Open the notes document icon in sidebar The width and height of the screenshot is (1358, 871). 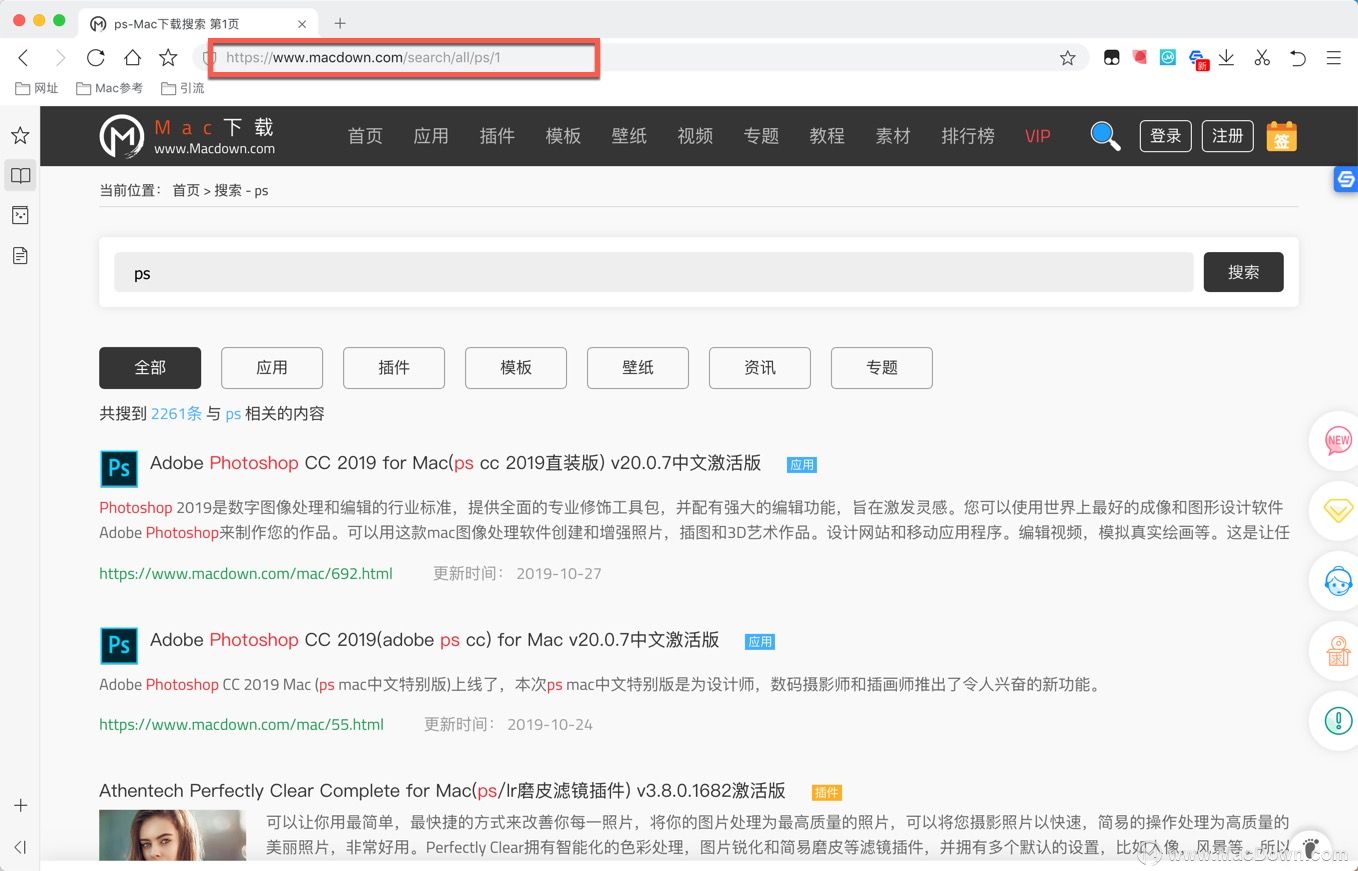(20, 256)
